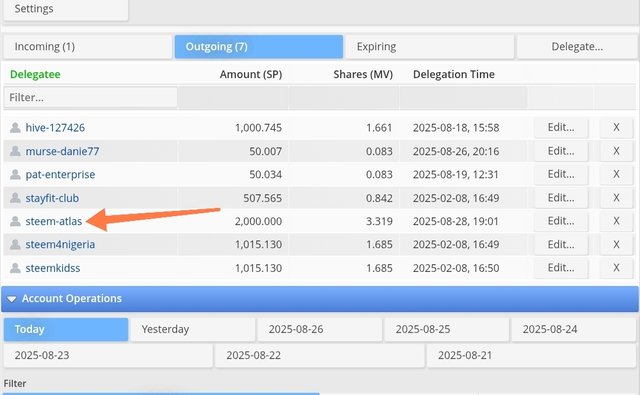This screenshot has height=395, width=640.
Task: Remove the pat-enterprise delegation with X
Action: coord(616,174)
